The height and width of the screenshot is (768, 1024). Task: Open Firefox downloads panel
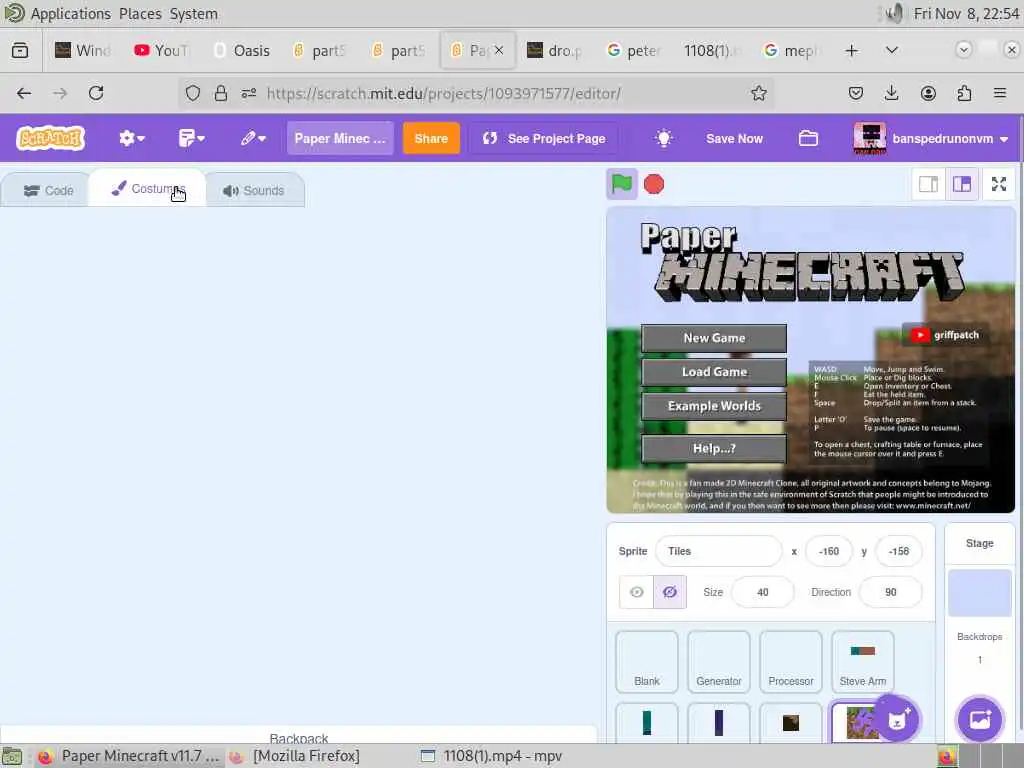[891, 93]
